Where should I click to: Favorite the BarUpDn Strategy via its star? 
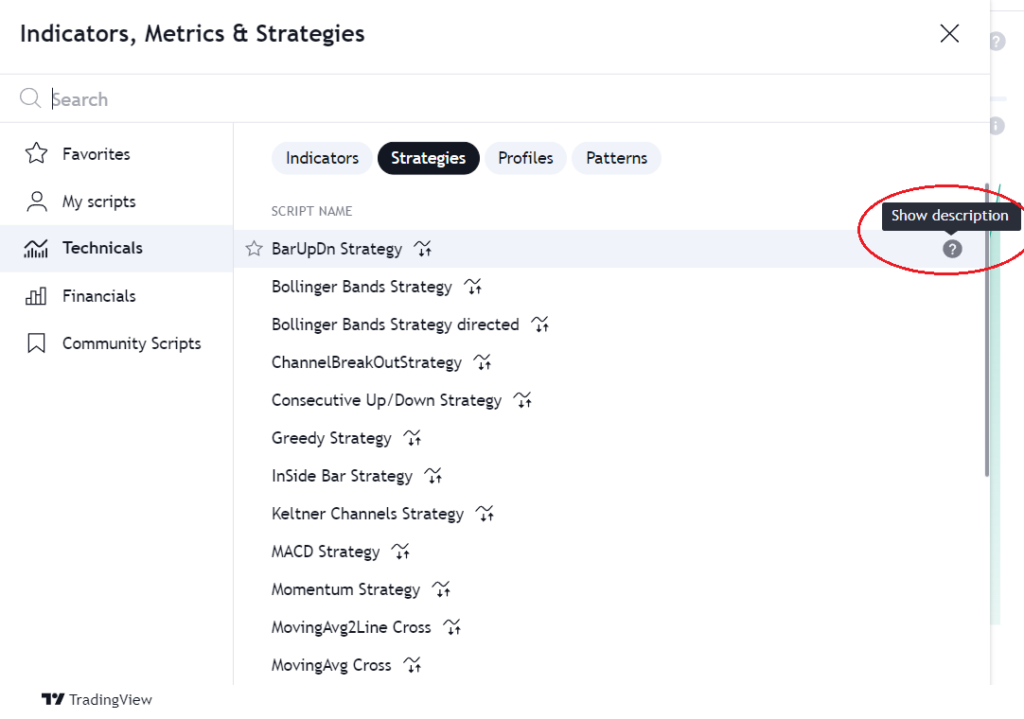click(x=253, y=248)
